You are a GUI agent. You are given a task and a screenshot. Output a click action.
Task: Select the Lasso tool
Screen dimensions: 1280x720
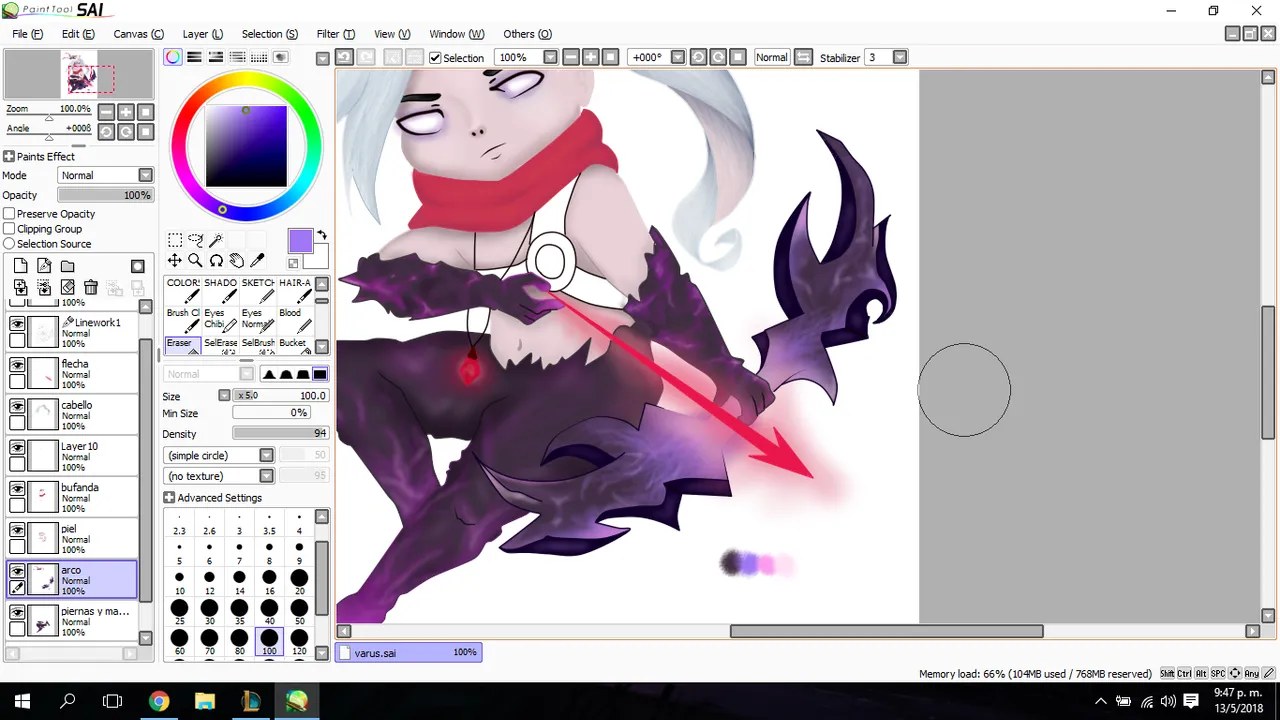coord(195,240)
